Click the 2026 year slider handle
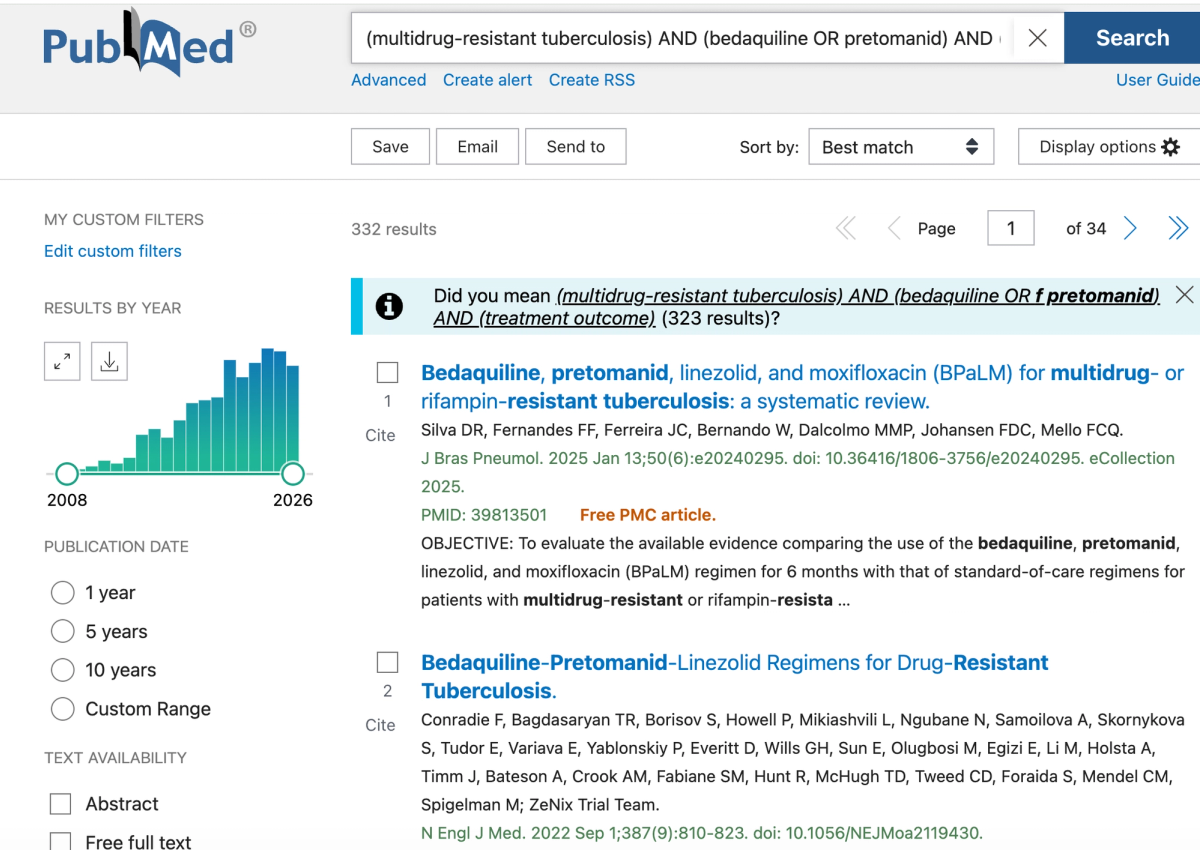The height and width of the screenshot is (850, 1200). (293, 473)
